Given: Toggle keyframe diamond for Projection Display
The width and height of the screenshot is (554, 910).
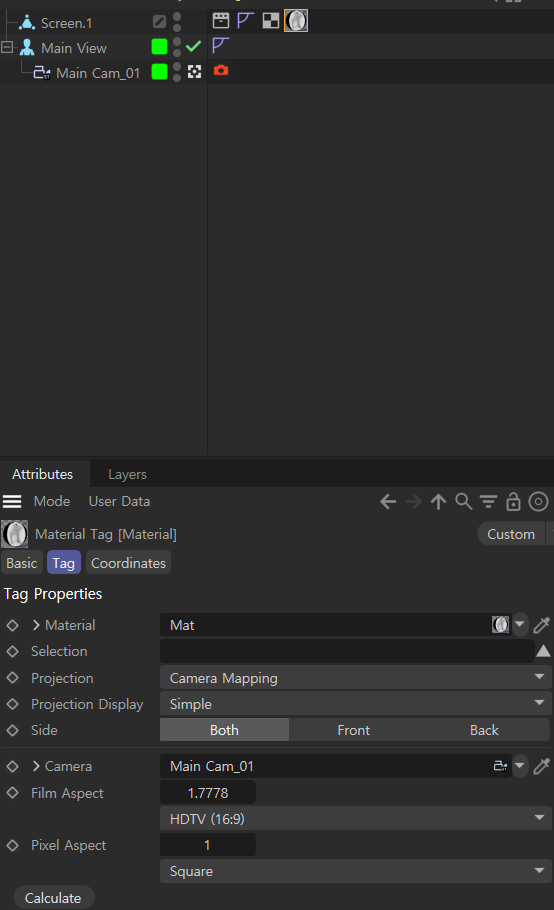Looking at the screenshot, I should click(12, 703).
